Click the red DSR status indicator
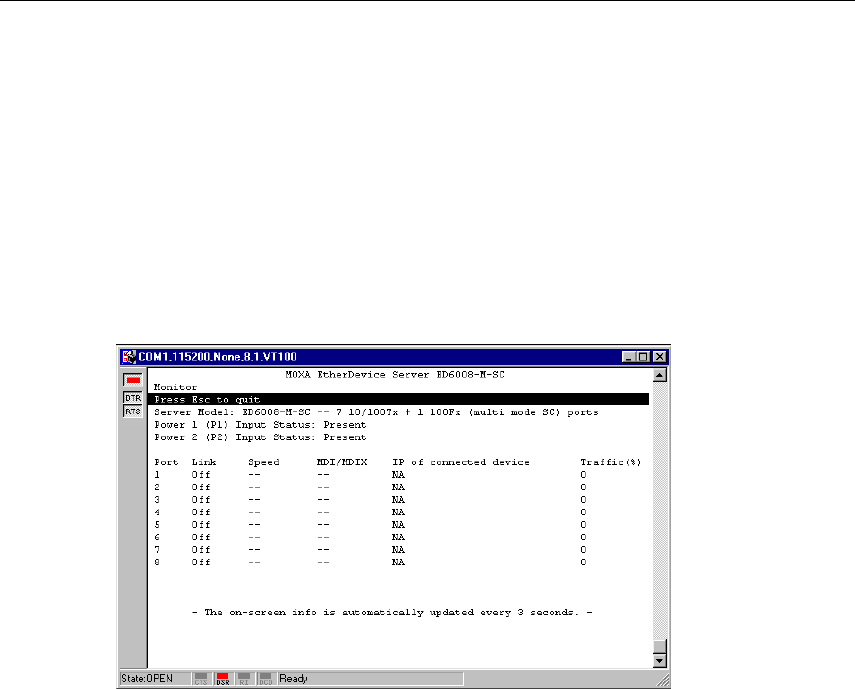This screenshot has width=855, height=689. point(222,679)
